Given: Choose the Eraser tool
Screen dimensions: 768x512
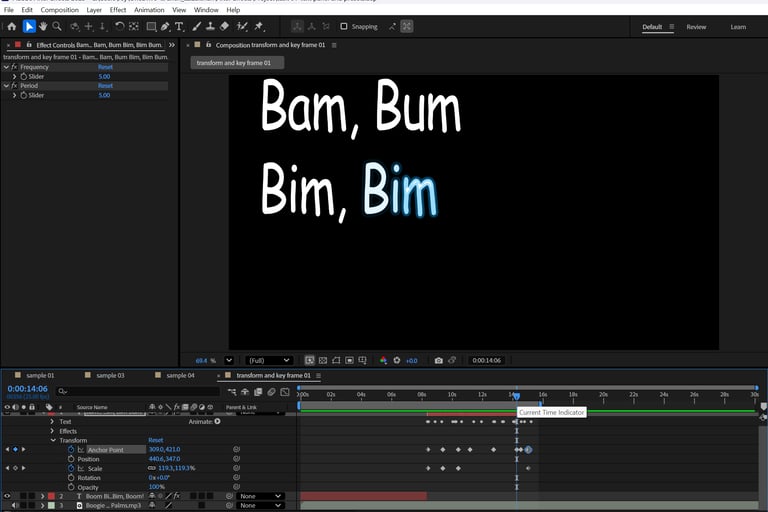Looking at the screenshot, I should pyautogui.click(x=224, y=27).
